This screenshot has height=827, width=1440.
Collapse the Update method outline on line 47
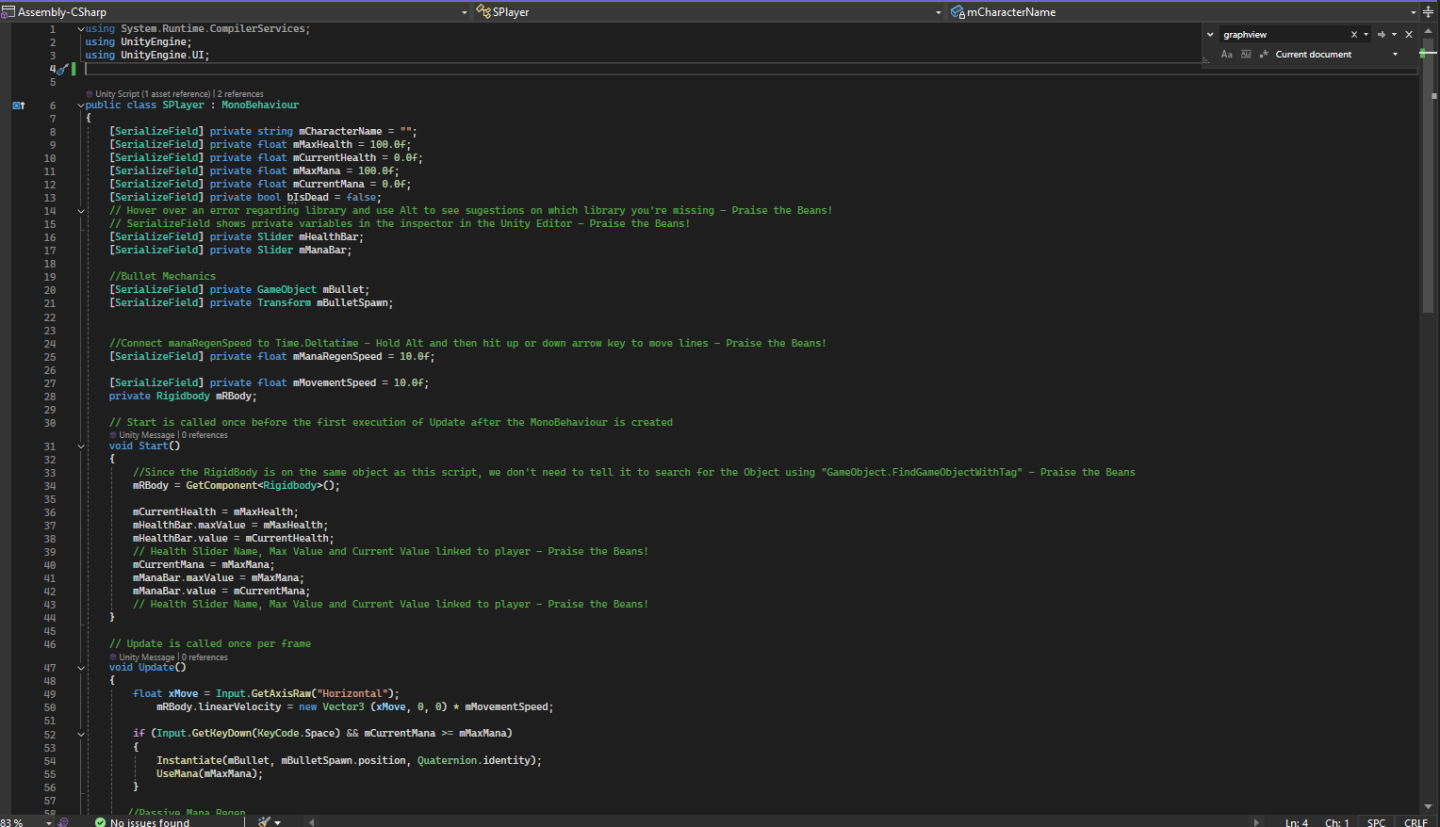pyautogui.click(x=81, y=668)
